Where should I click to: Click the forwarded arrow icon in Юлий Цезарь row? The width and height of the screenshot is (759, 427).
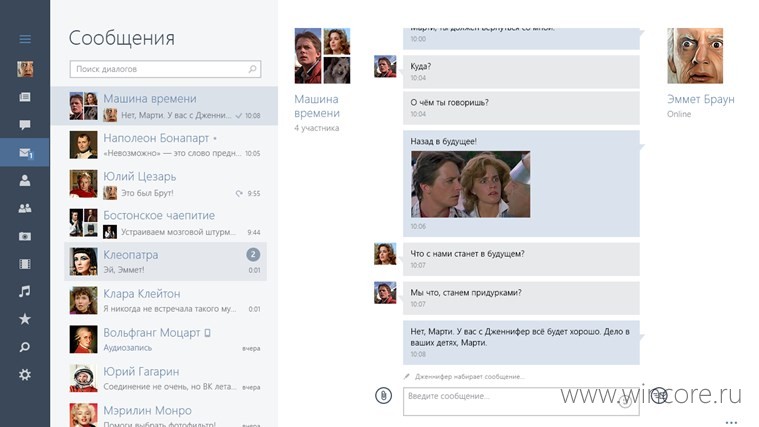point(239,193)
